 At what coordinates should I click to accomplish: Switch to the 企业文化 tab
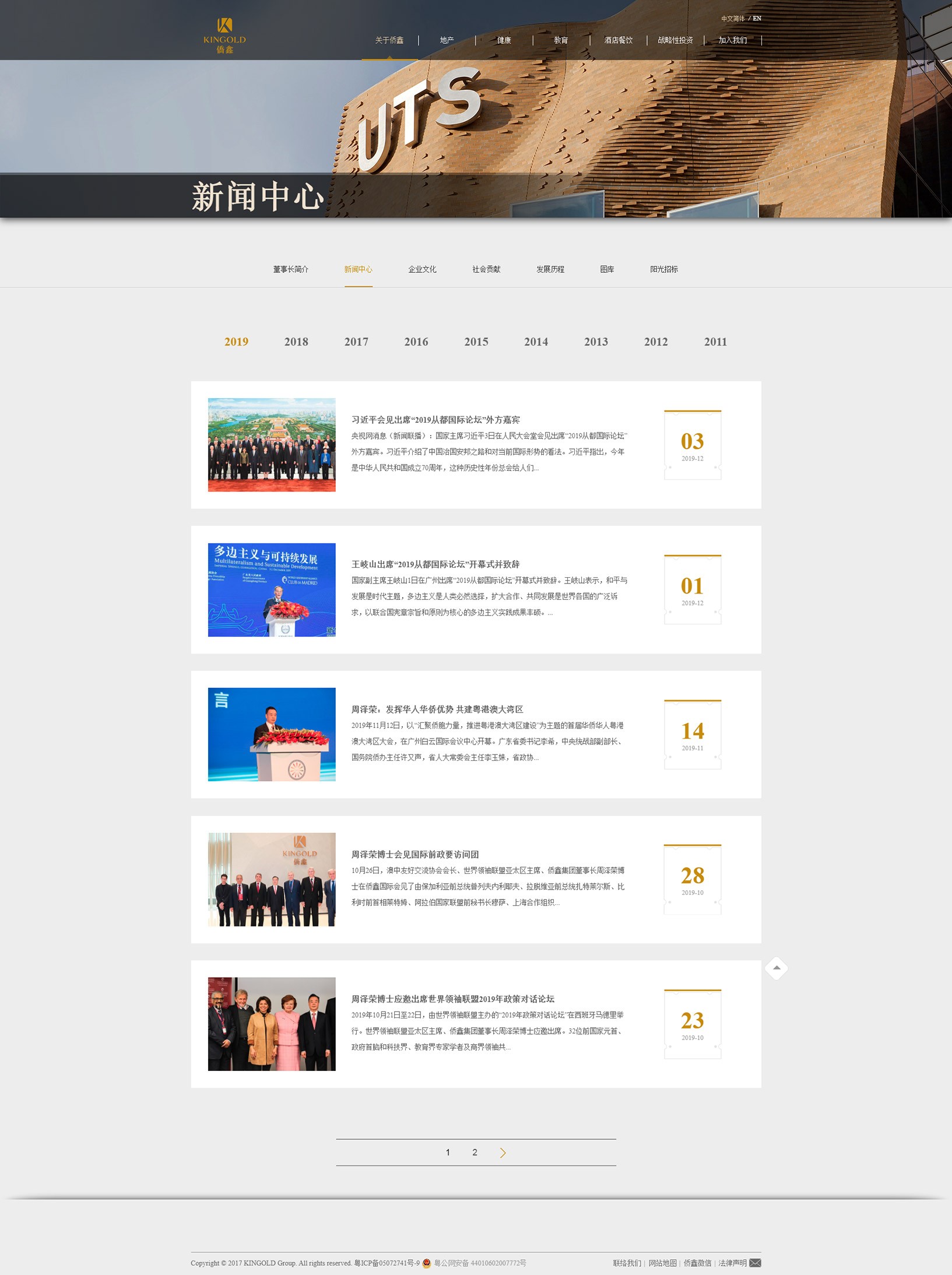422,269
